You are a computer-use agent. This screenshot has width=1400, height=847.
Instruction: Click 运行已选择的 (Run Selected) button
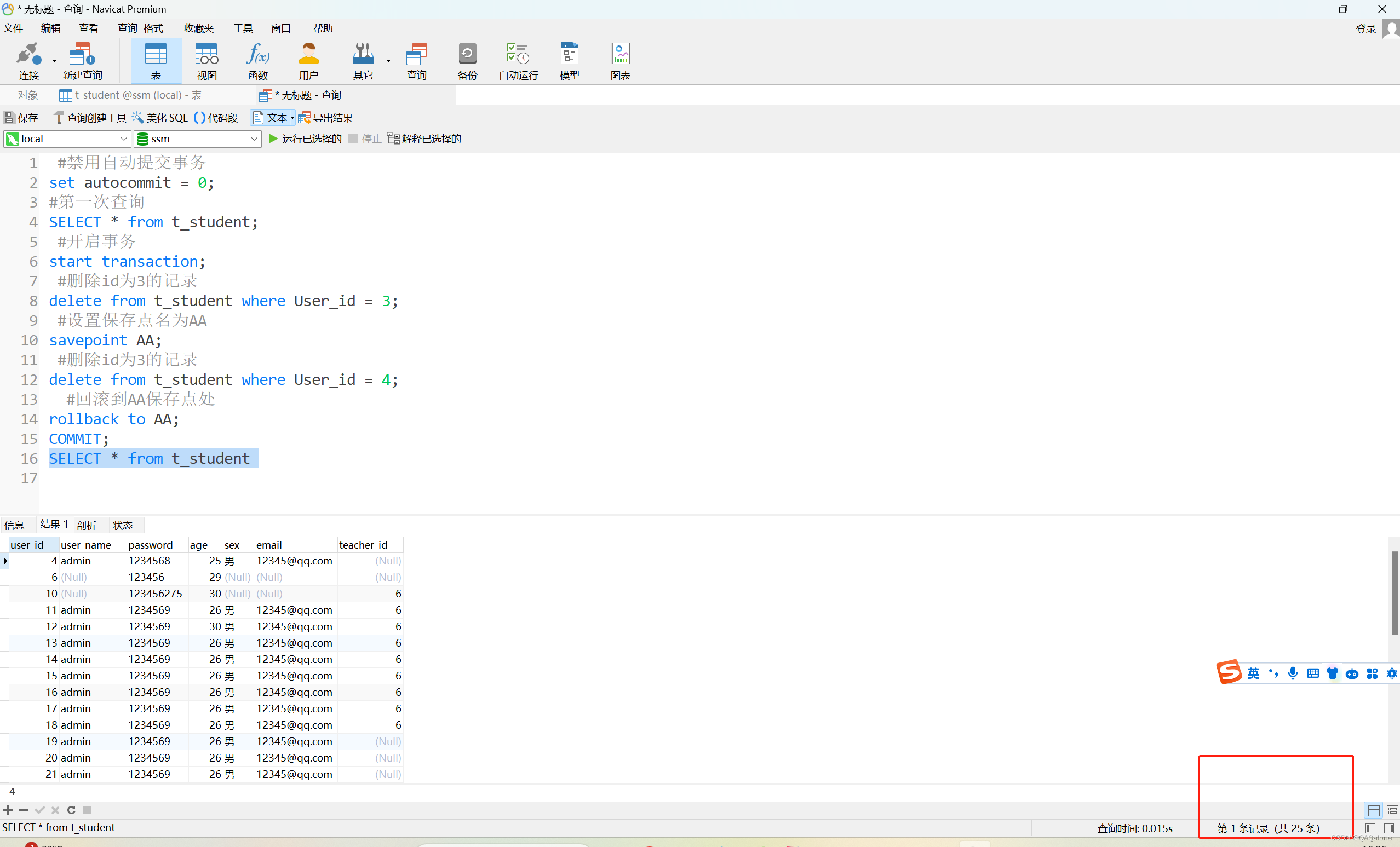(305, 139)
